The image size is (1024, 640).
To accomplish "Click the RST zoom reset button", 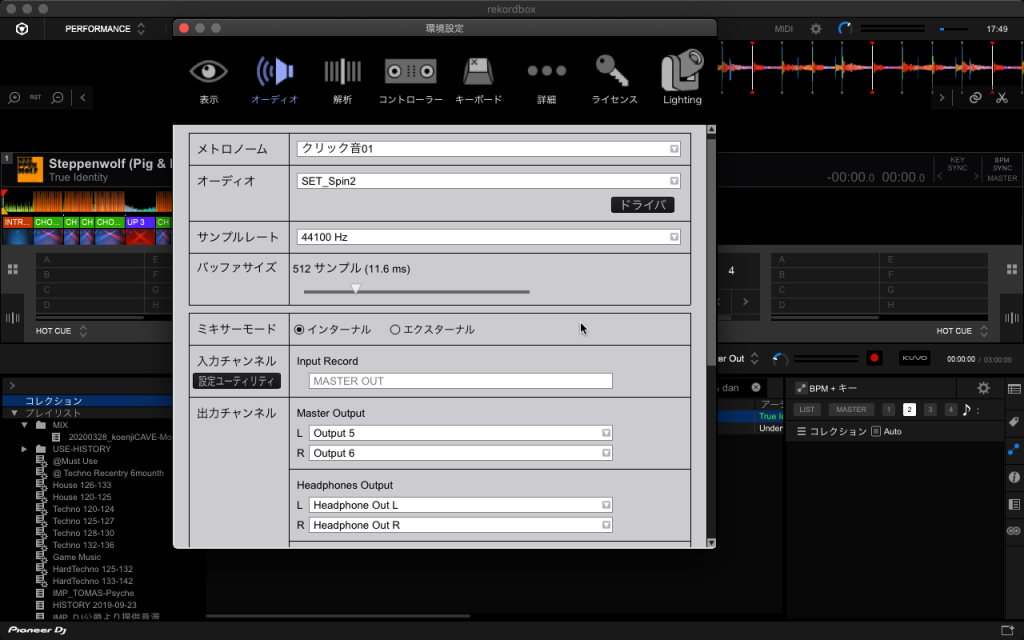I will tap(35, 97).
